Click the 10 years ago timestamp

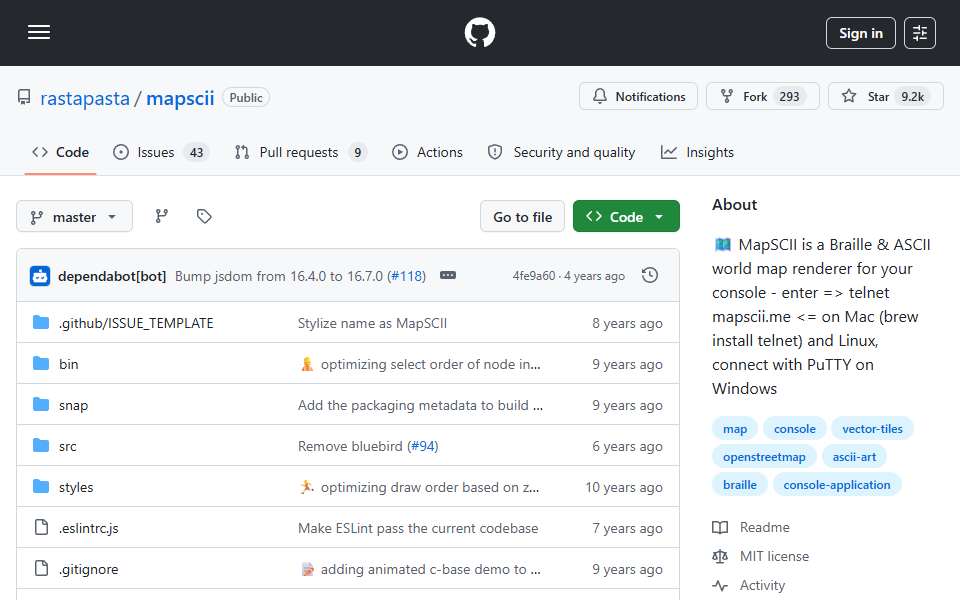[624, 487]
